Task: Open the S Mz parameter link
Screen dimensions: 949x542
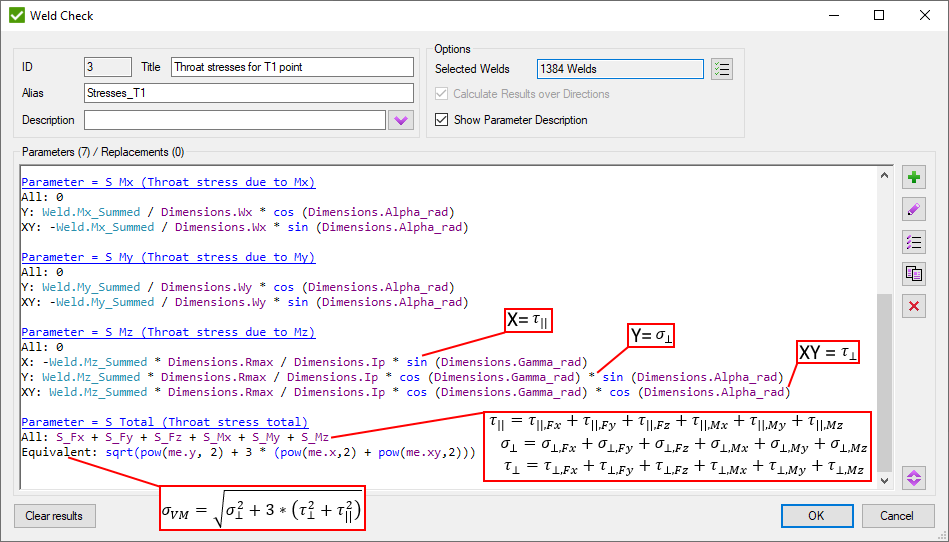Action: coord(168,332)
